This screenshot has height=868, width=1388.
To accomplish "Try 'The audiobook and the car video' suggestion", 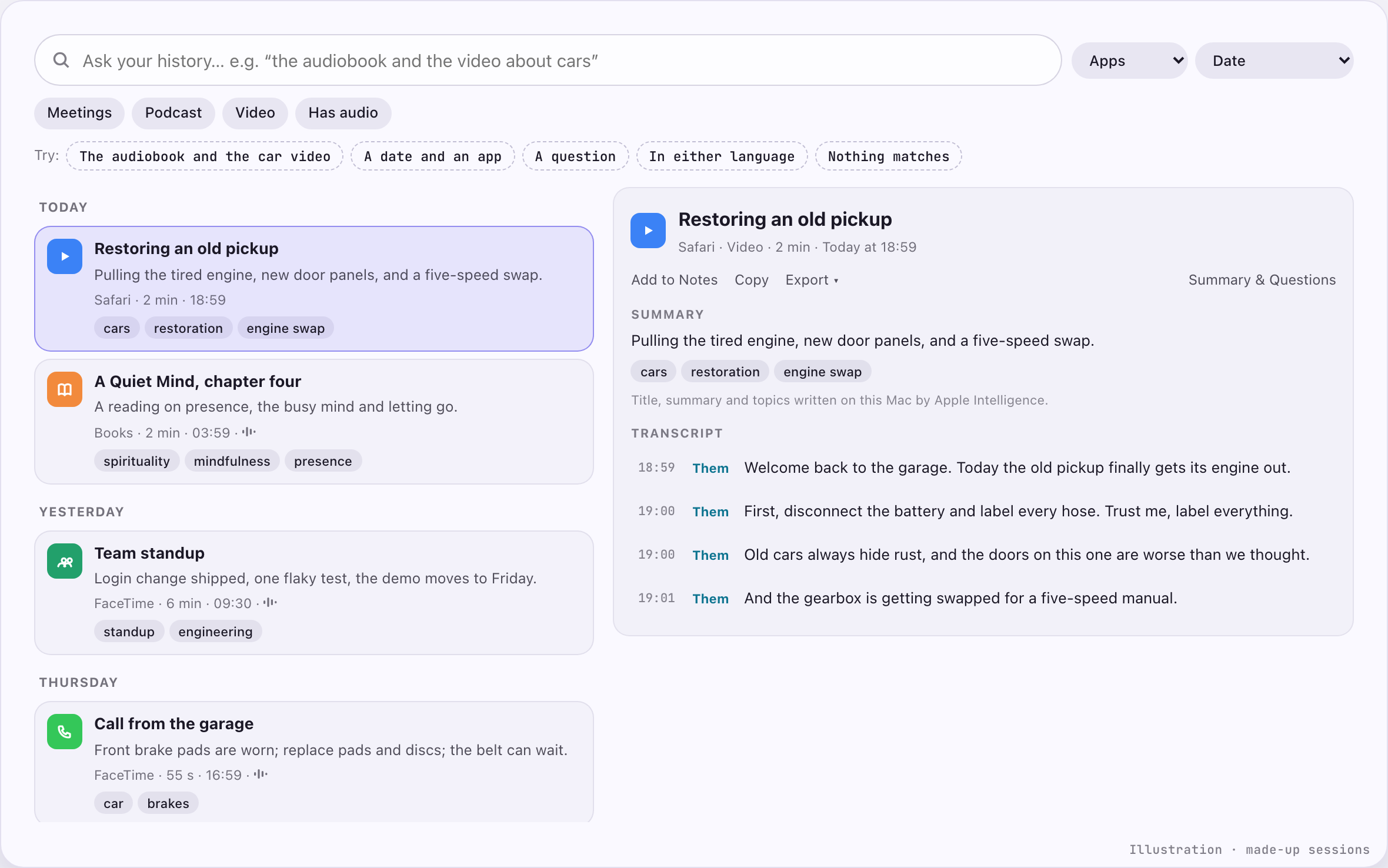I will 205,156.
